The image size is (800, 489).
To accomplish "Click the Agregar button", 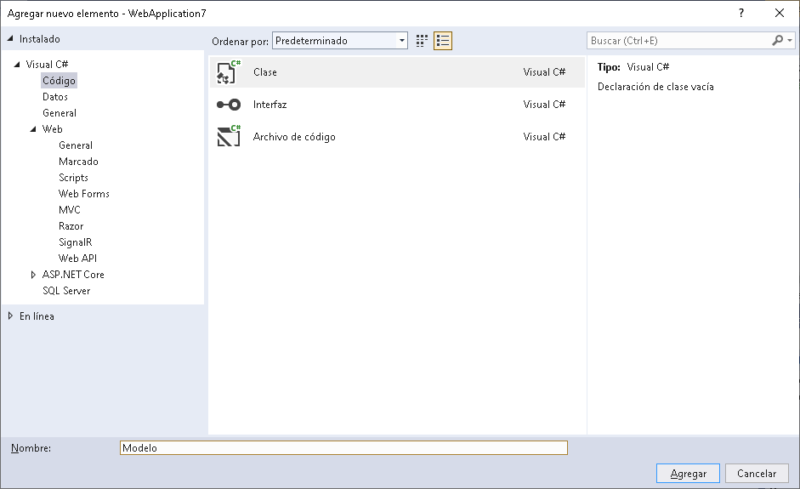I will coord(688,473).
